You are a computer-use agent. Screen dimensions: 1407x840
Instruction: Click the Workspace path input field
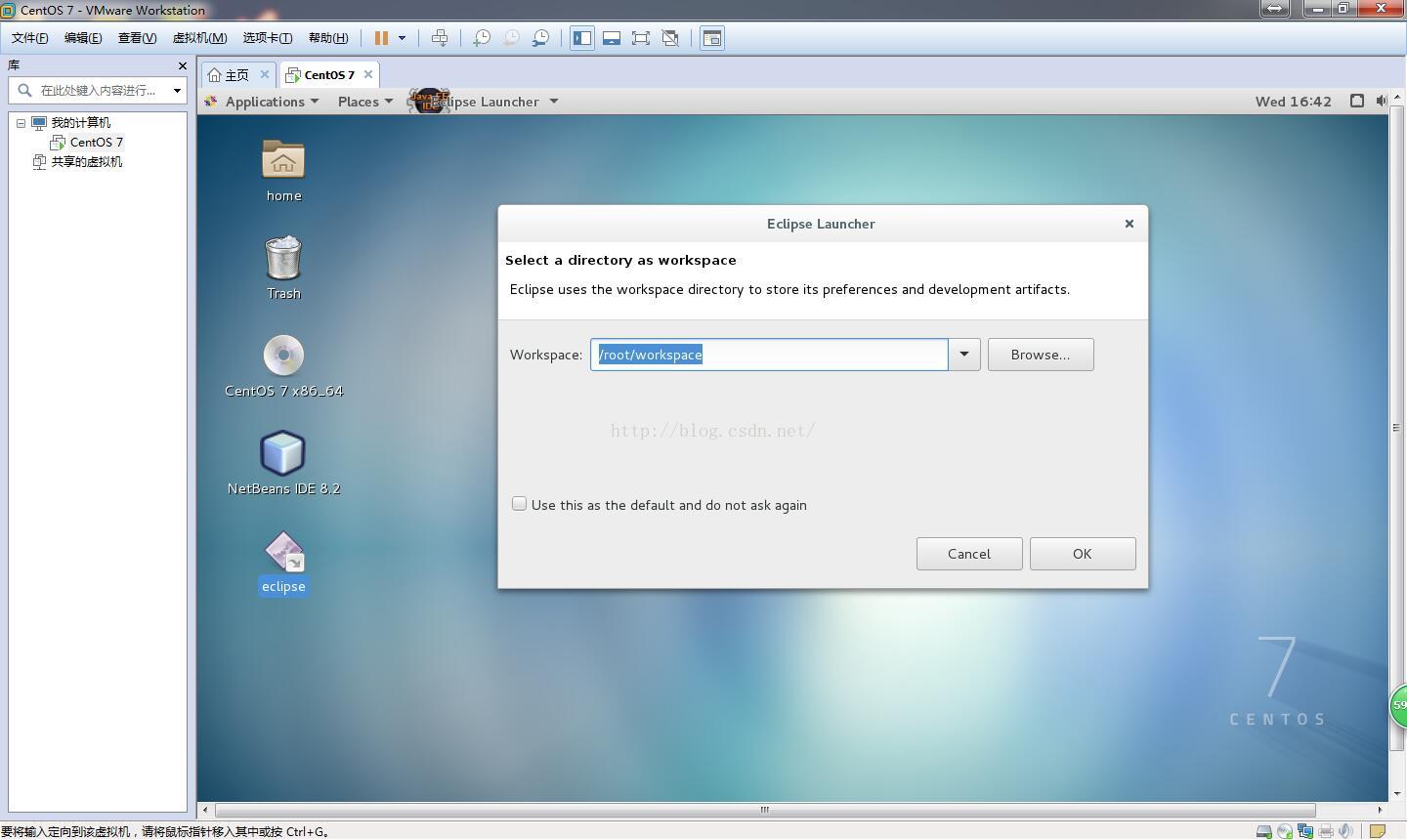coord(769,355)
